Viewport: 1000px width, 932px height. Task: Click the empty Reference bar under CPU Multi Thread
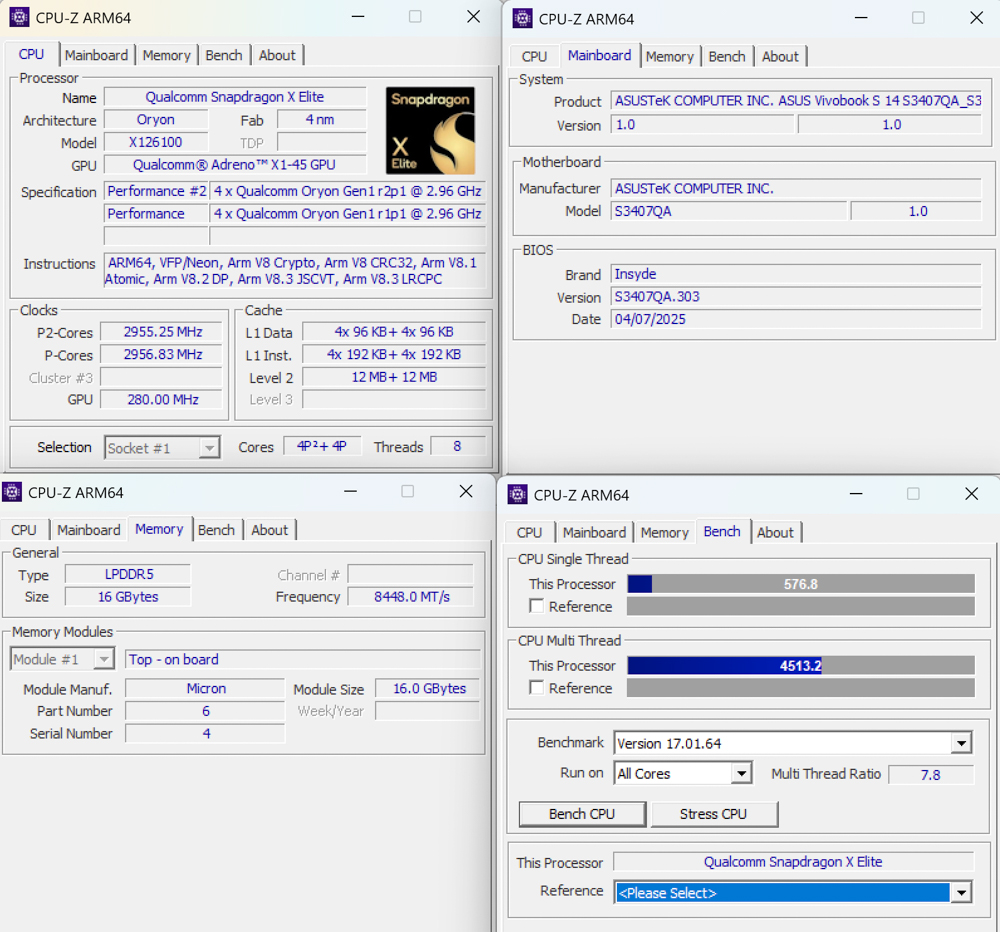pyautogui.click(x=800, y=688)
